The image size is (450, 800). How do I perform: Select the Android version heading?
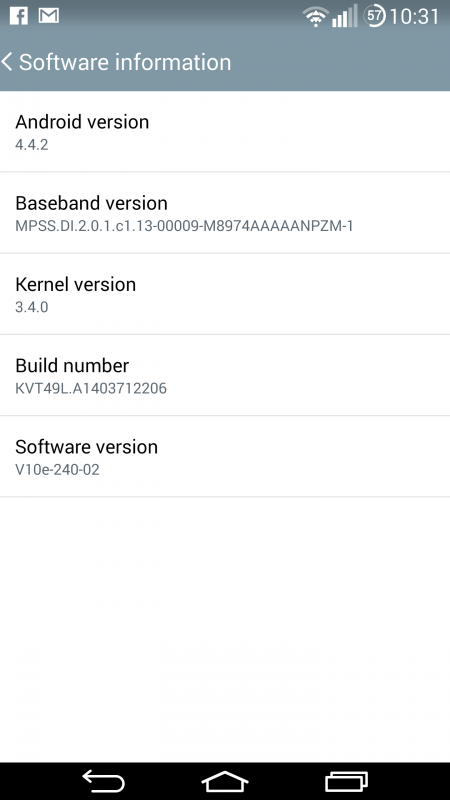tap(82, 122)
